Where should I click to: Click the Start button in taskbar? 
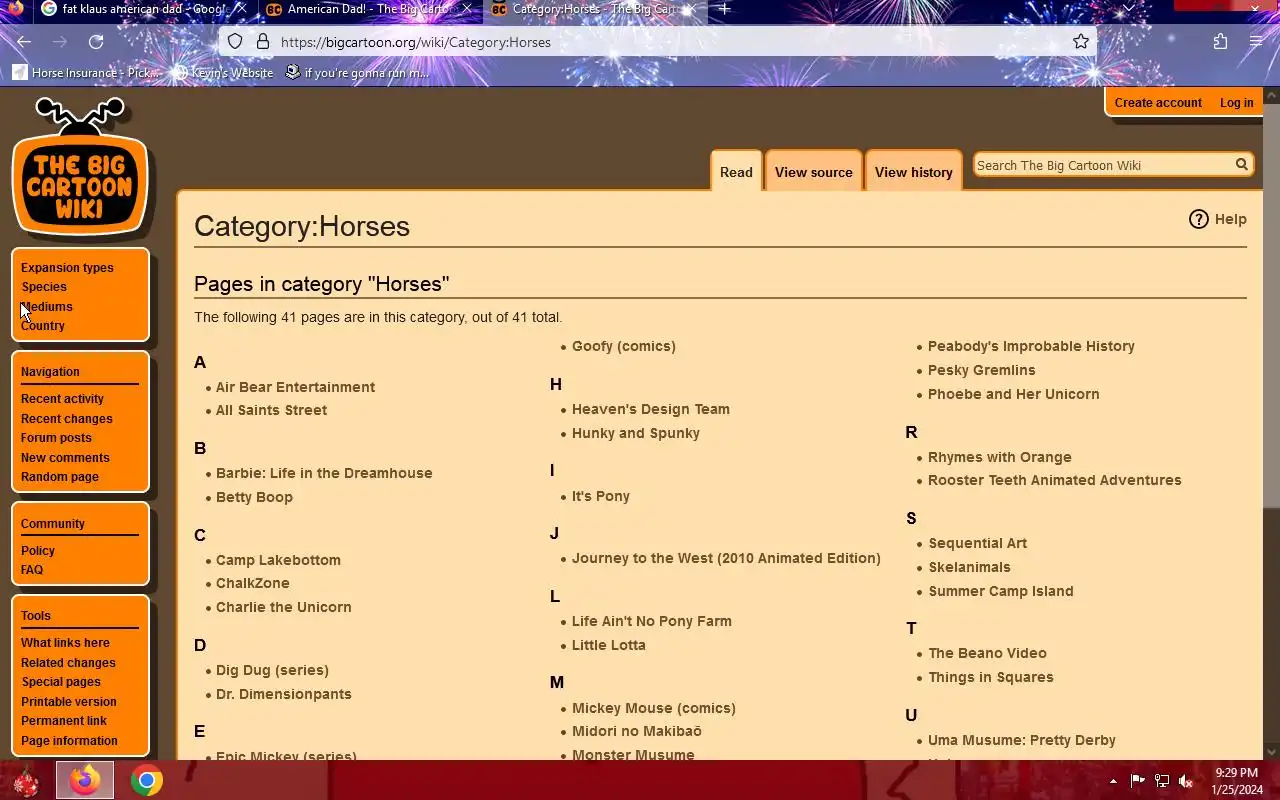coord(25,781)
